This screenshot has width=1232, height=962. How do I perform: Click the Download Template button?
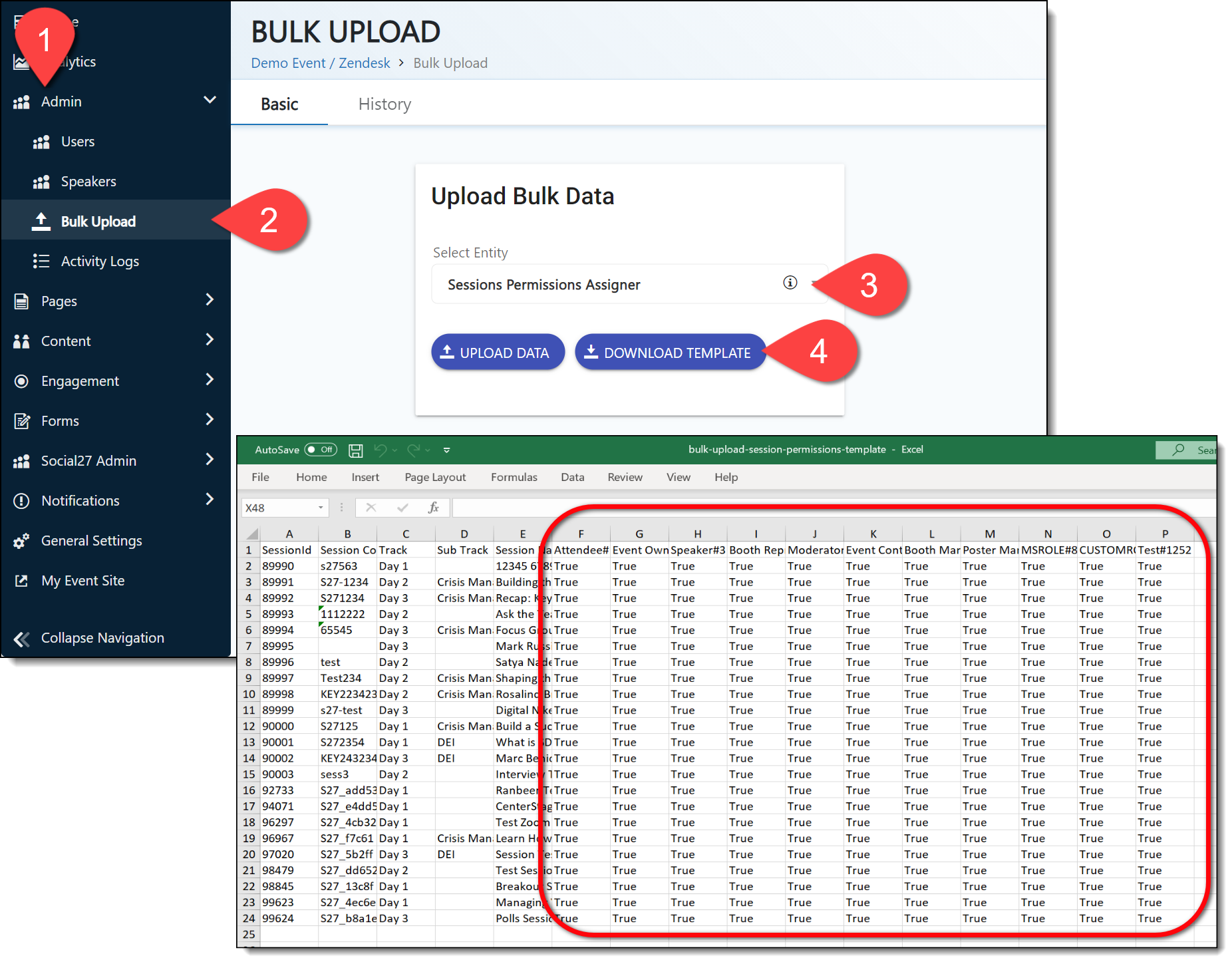tap(670, 353)
